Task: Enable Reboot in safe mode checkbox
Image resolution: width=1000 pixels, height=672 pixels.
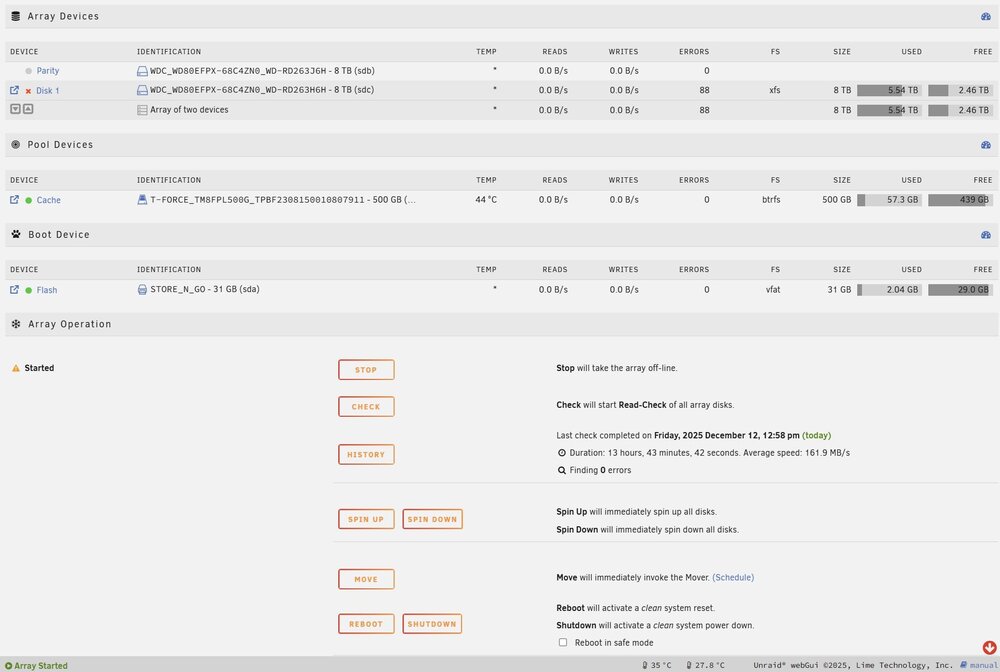Action: point(563,643)
